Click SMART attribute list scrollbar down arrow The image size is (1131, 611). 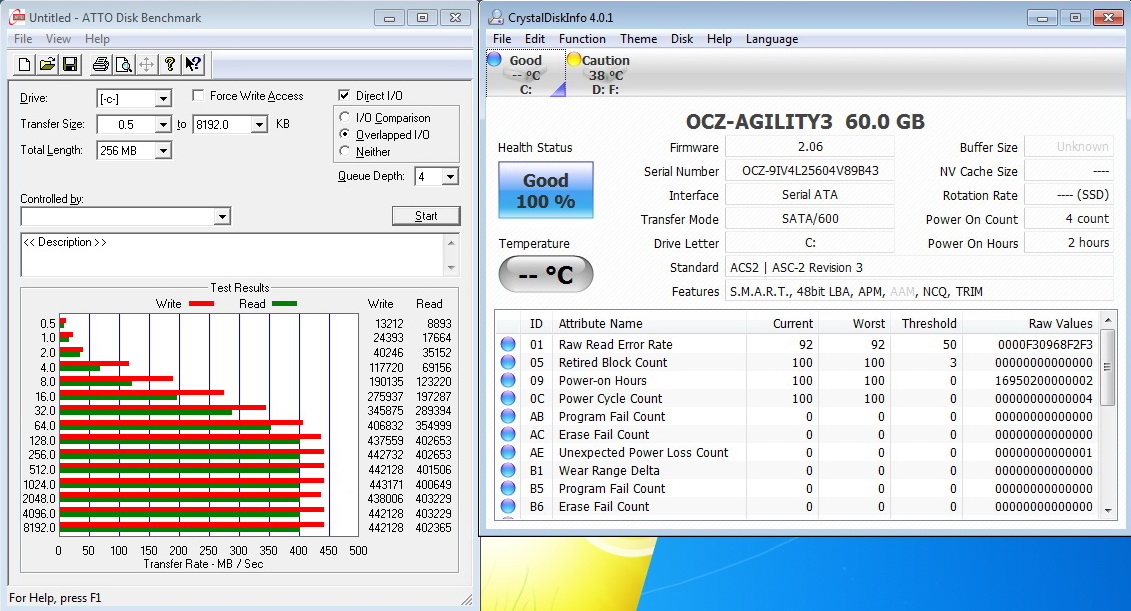coord(1108,510)
